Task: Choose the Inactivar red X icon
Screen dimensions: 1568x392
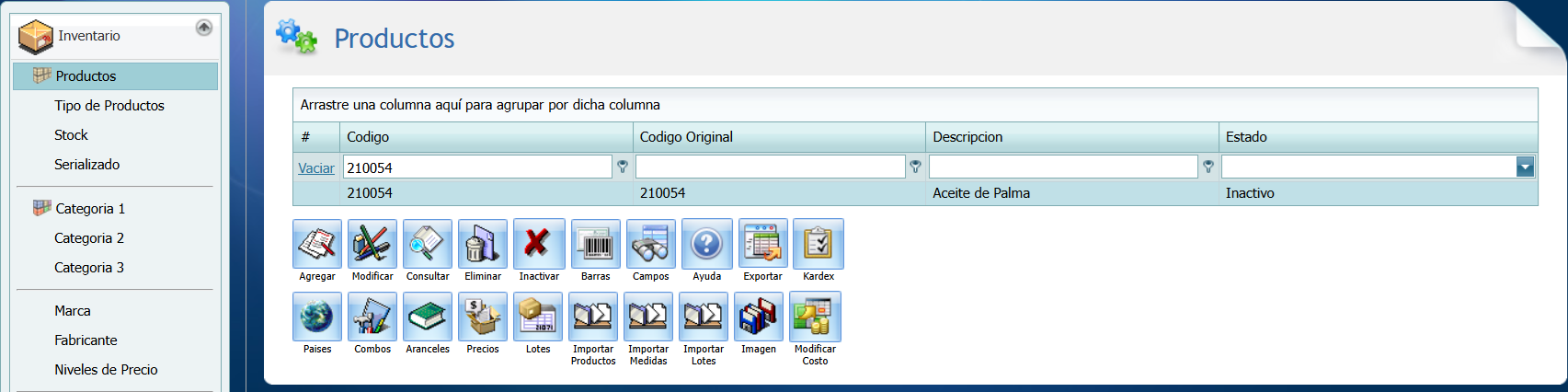Action: 539,244
